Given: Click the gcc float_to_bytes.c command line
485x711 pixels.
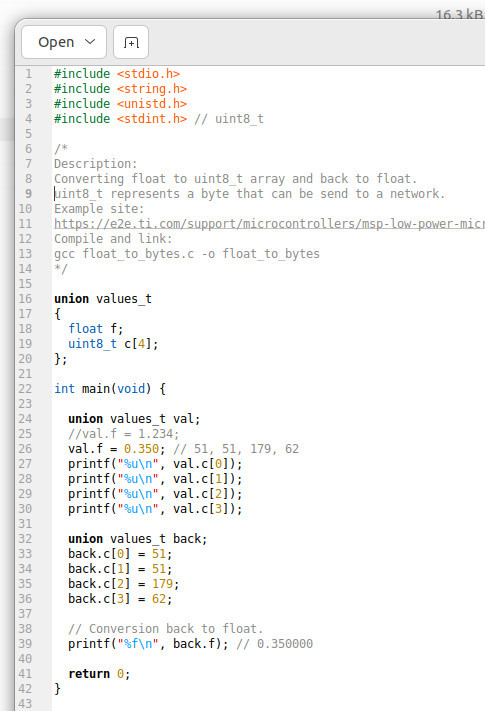Looking at the screenshot, I should coord(187,253).
